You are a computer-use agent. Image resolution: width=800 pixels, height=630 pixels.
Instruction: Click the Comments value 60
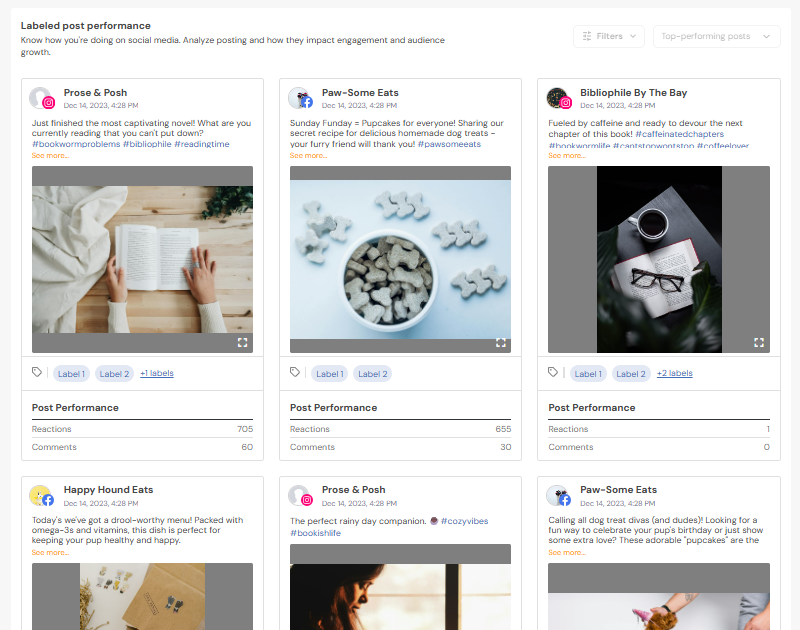pyautogui.click(x=247, y=447)
